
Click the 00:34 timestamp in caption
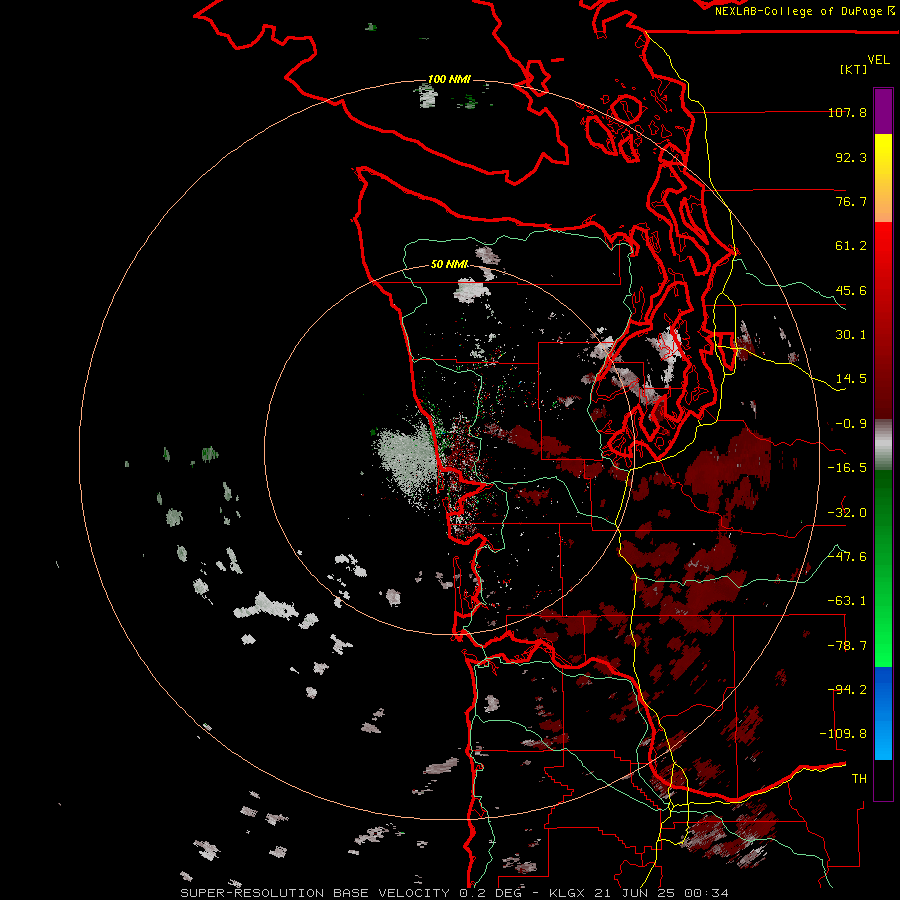tap(707, 893)
